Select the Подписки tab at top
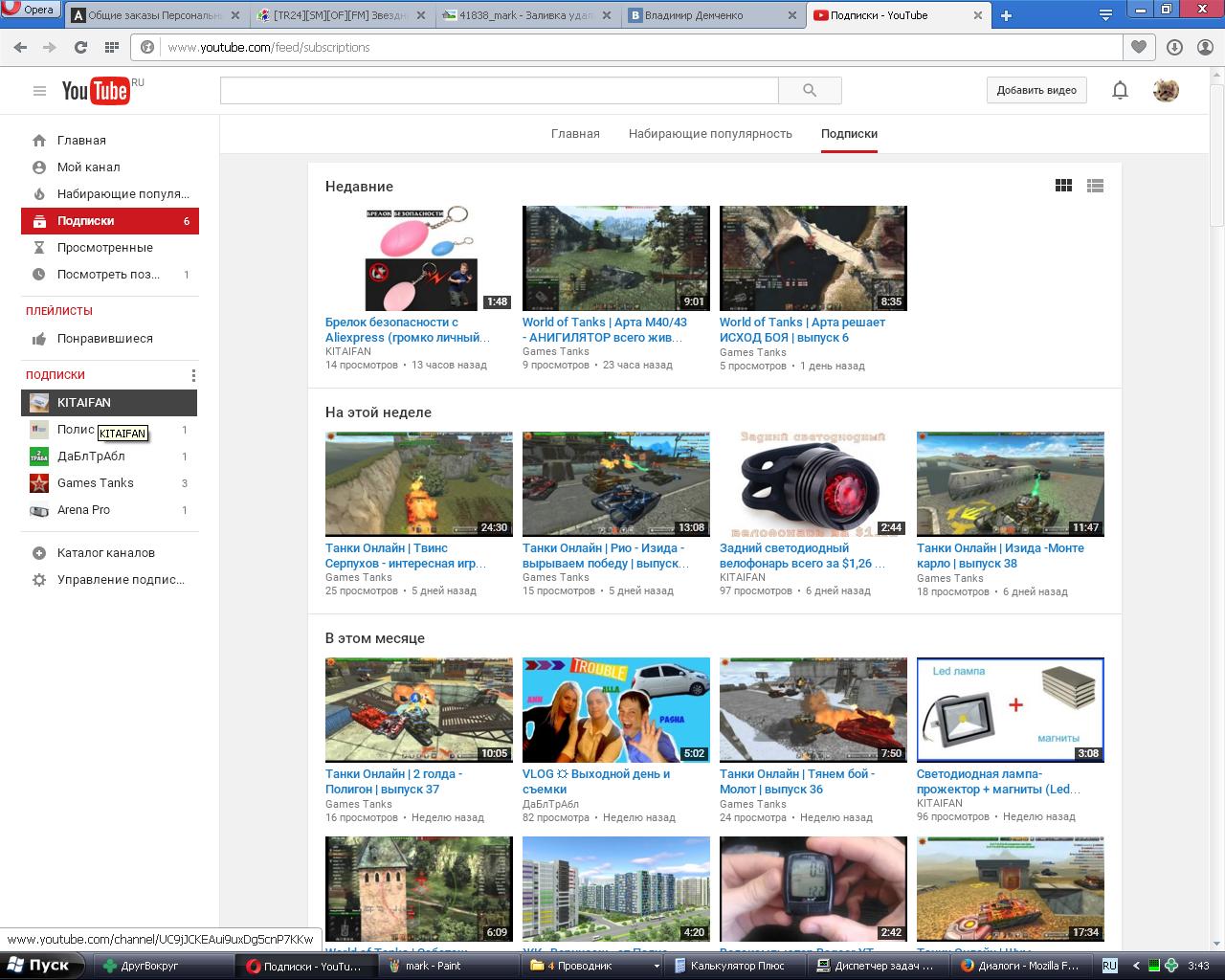1225x980 pixels. pyautogui.click(x=849, y=134)
